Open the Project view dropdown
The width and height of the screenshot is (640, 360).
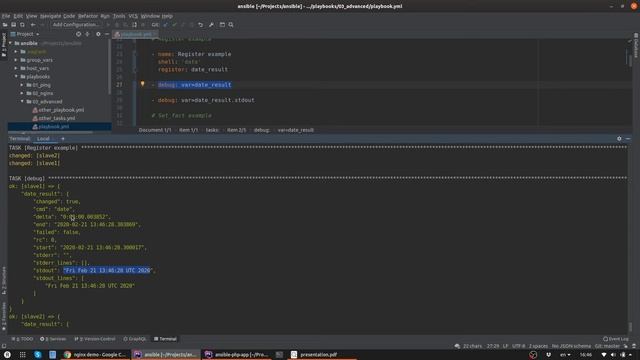pyautogui.click(x=25, y=34)
